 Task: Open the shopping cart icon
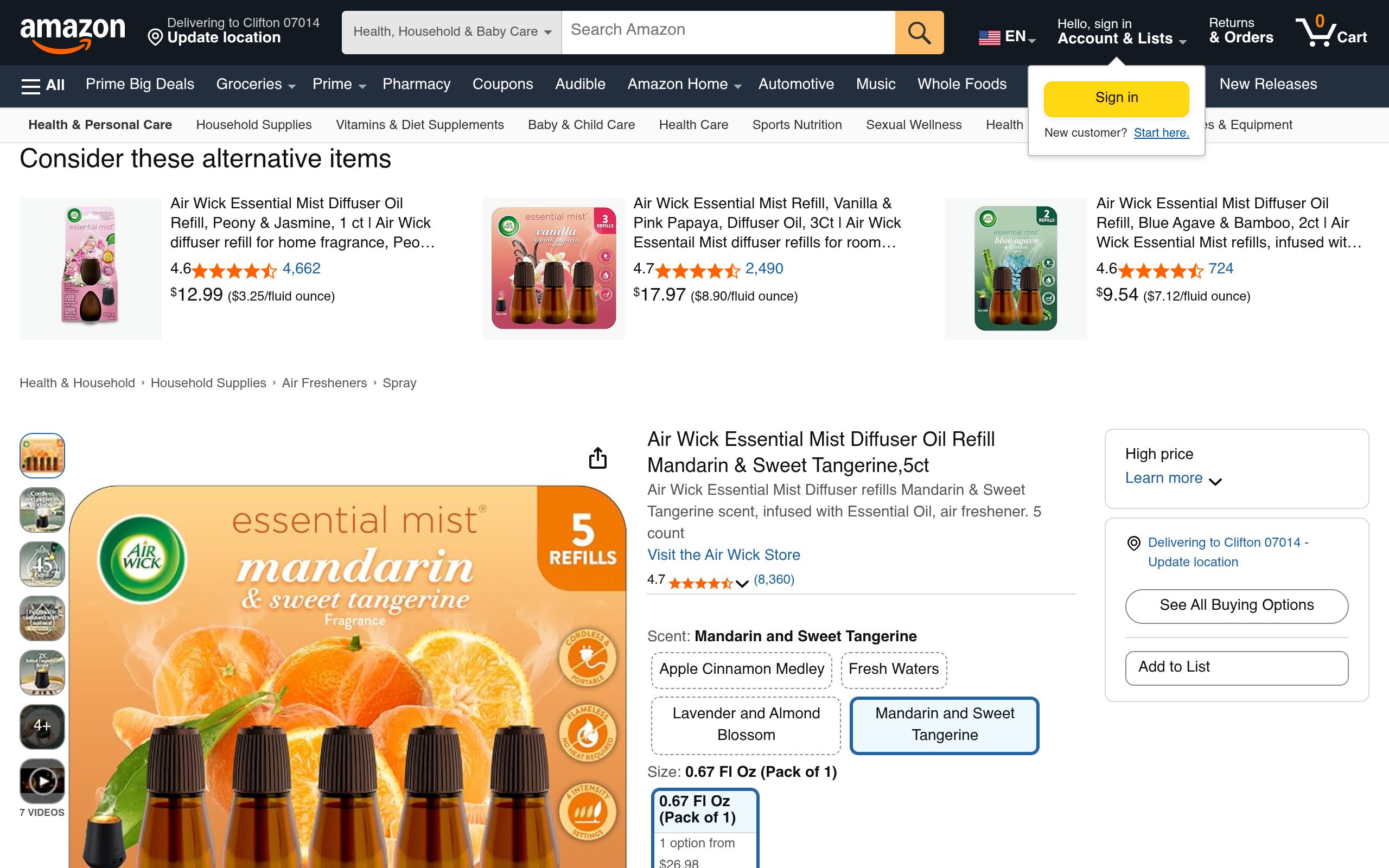click(1331, 31)
